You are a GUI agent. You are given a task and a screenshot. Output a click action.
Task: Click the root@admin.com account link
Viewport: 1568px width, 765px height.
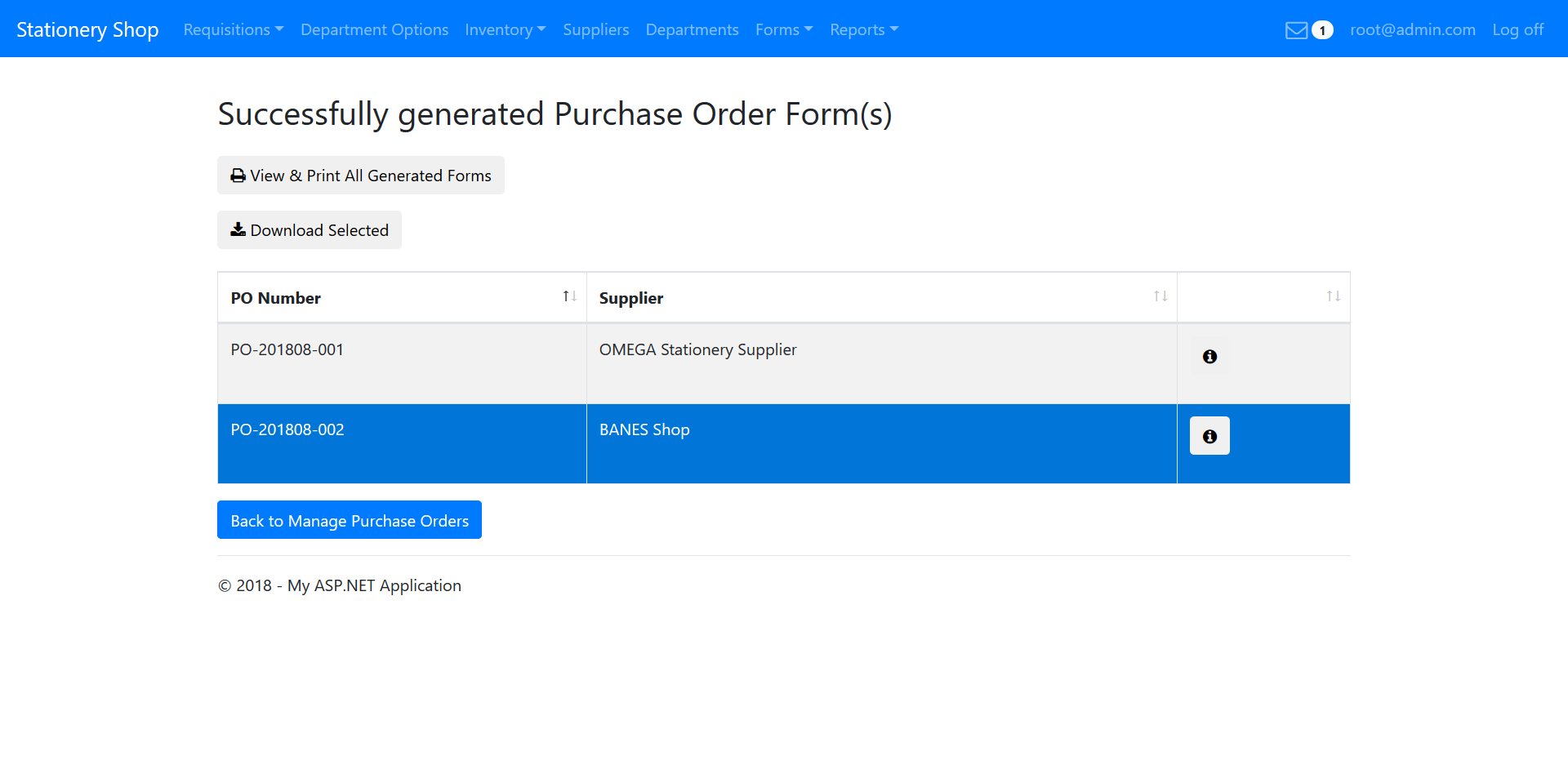[1413, 29]
